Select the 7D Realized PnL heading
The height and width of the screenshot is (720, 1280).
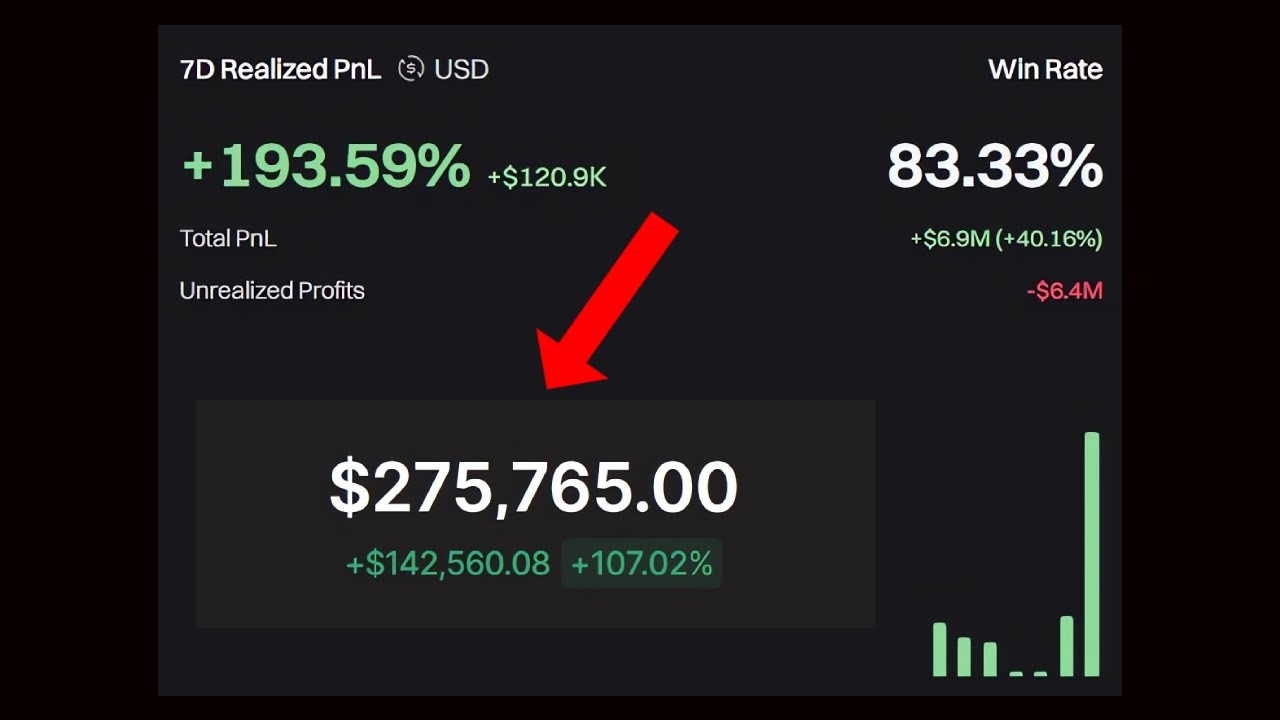(x=280, y=69)
